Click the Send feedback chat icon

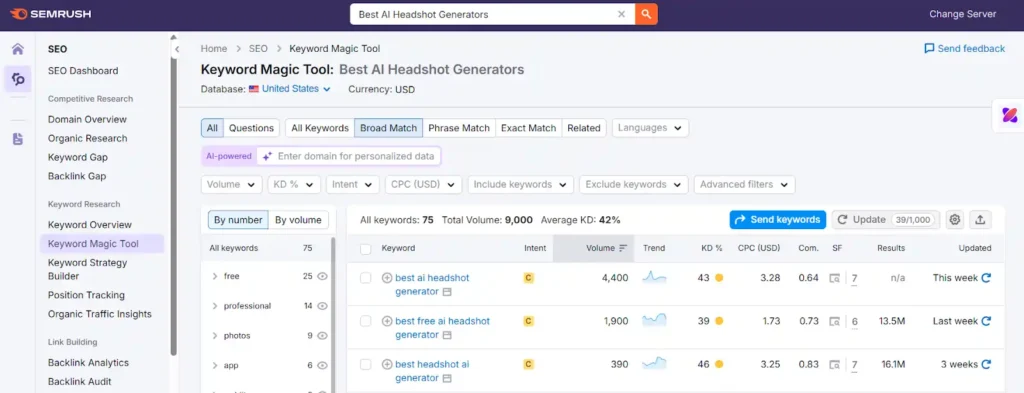929,48
